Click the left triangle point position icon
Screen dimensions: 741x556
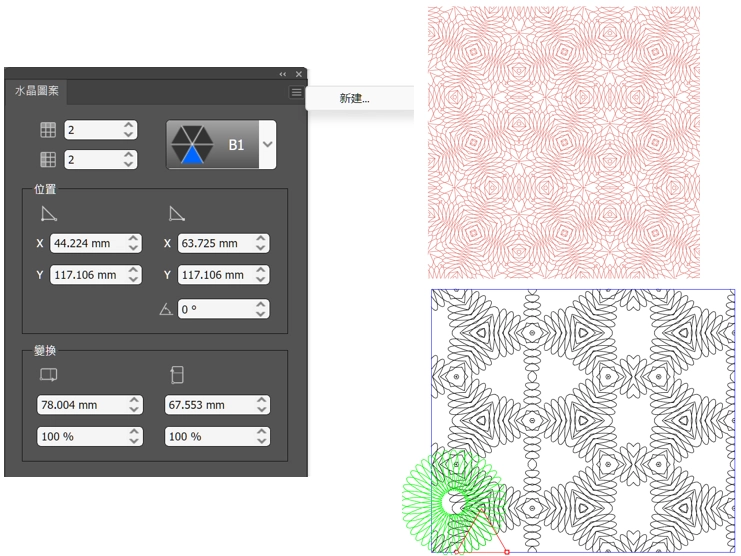pos(49,214)
